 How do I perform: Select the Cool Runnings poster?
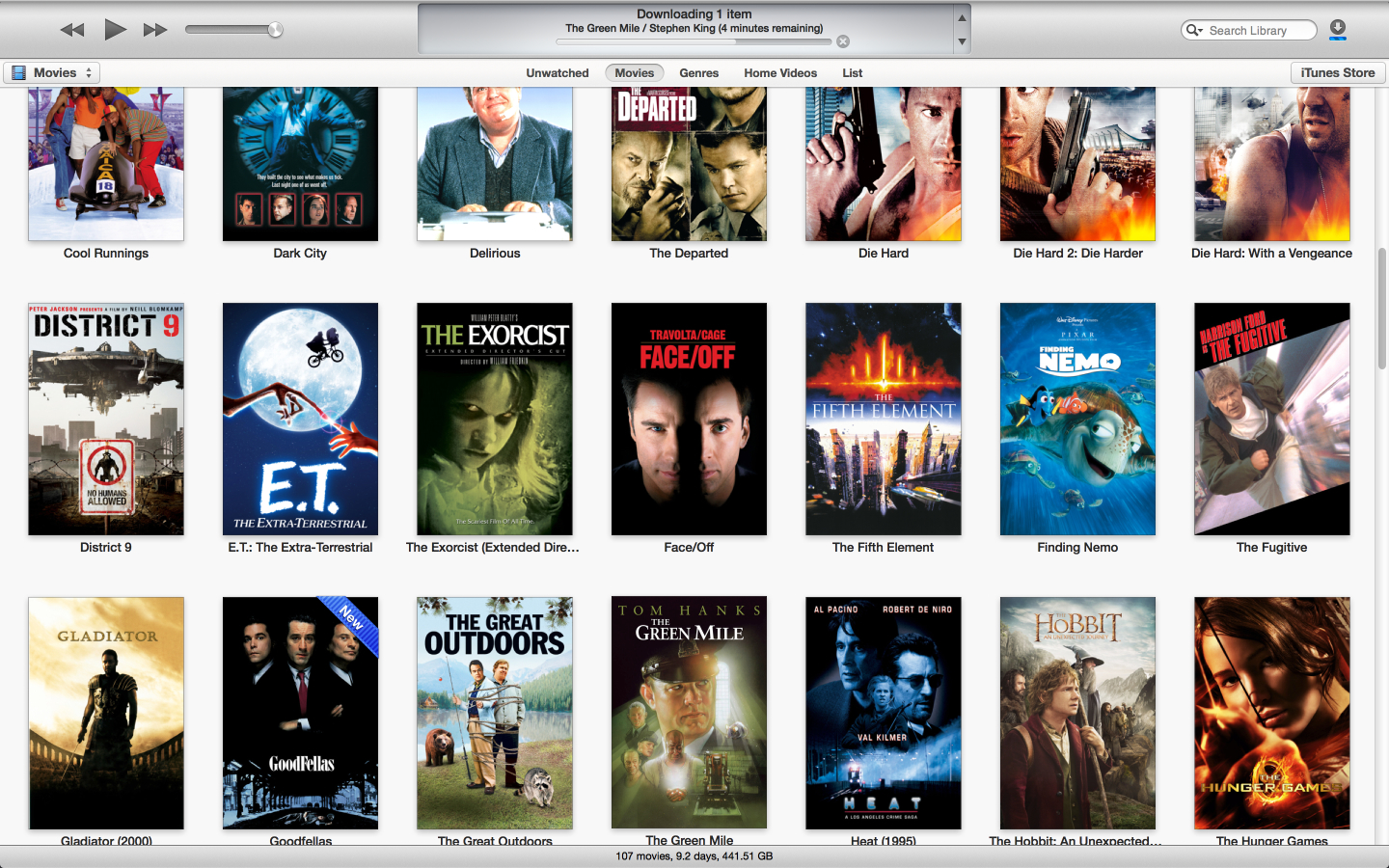coord(106,164)
